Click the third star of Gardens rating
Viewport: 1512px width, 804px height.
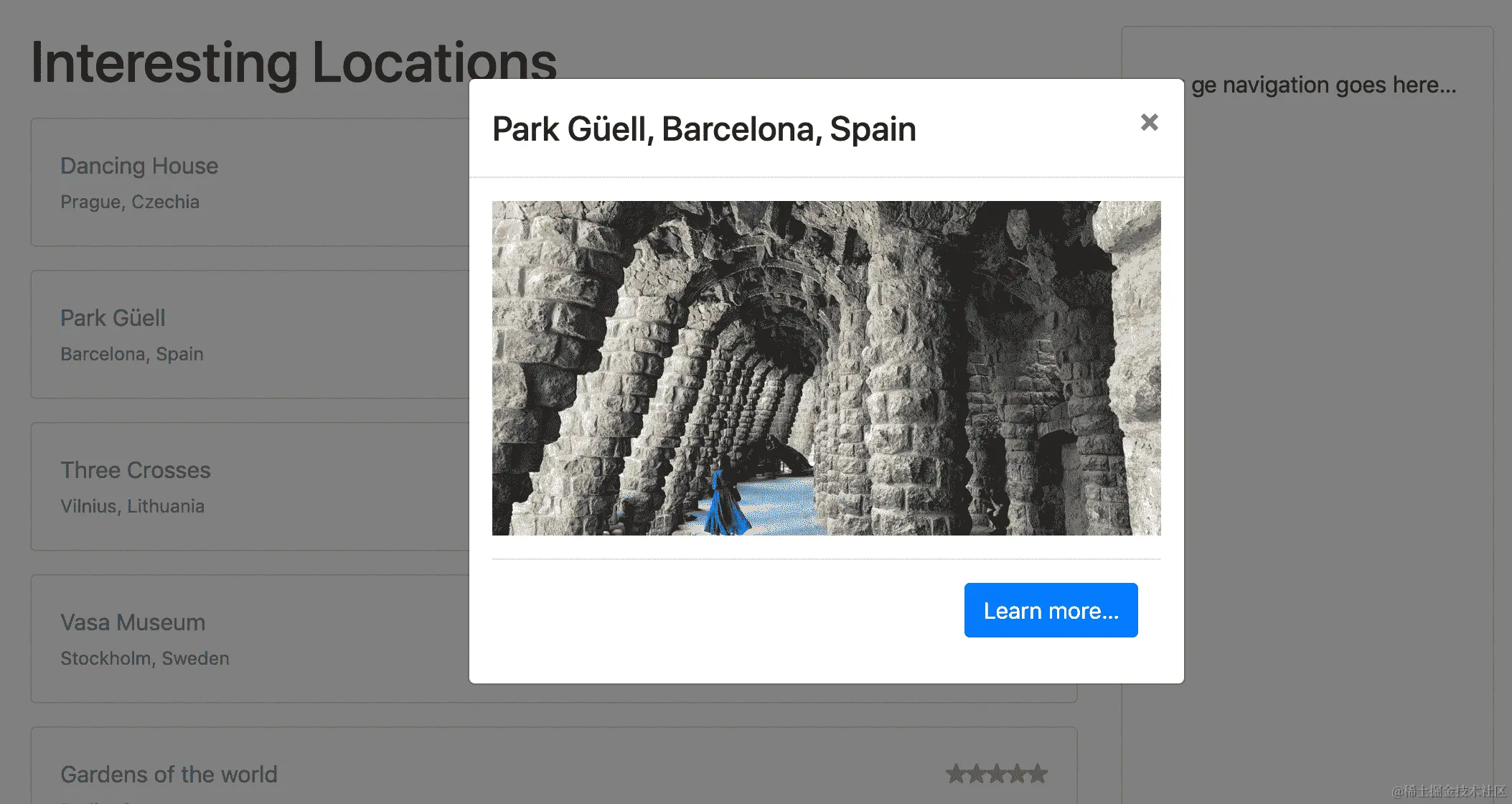pyautogui.click(x=997, y=774)
